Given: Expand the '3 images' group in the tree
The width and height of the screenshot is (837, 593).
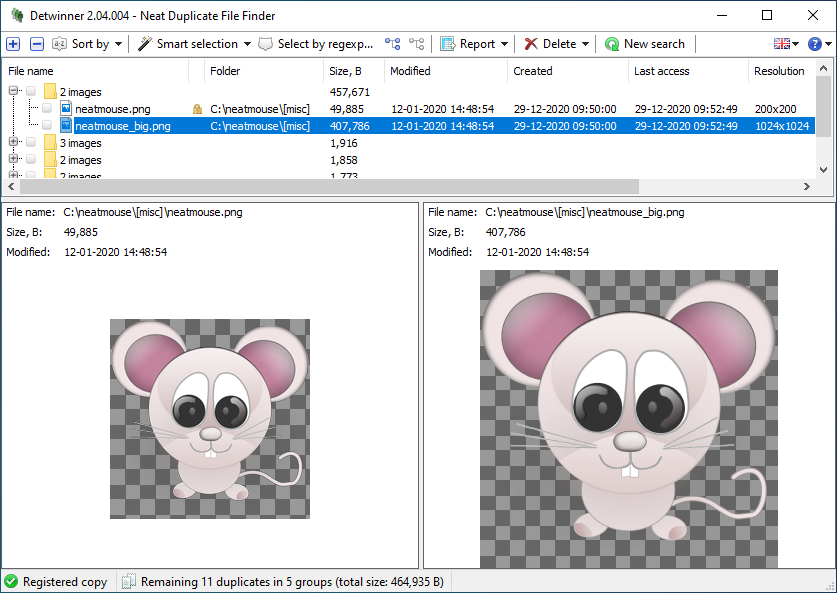Looking at the screenshot, I should (x=14, y=143).
